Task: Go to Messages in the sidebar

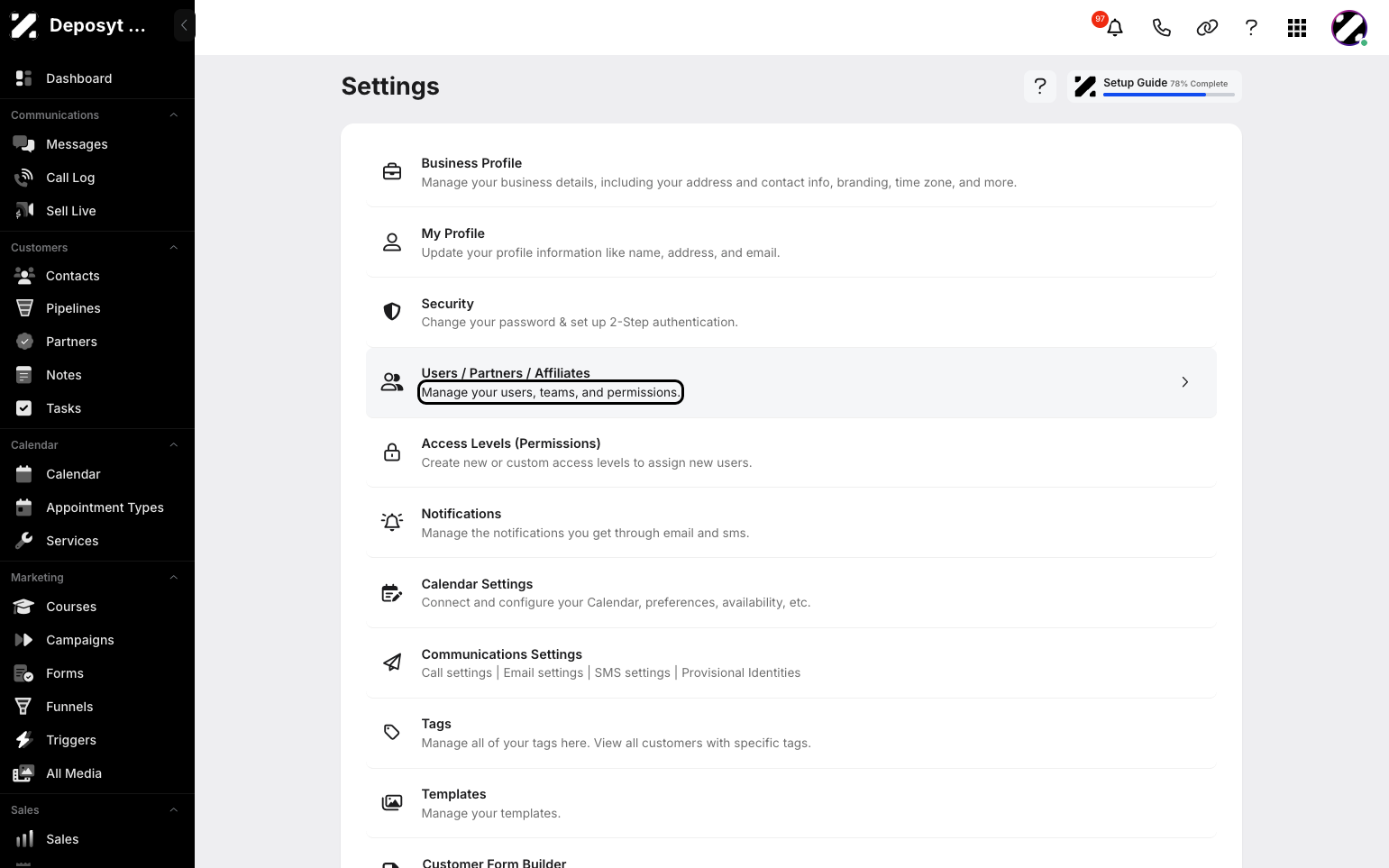Action: (x=97, y=144)
